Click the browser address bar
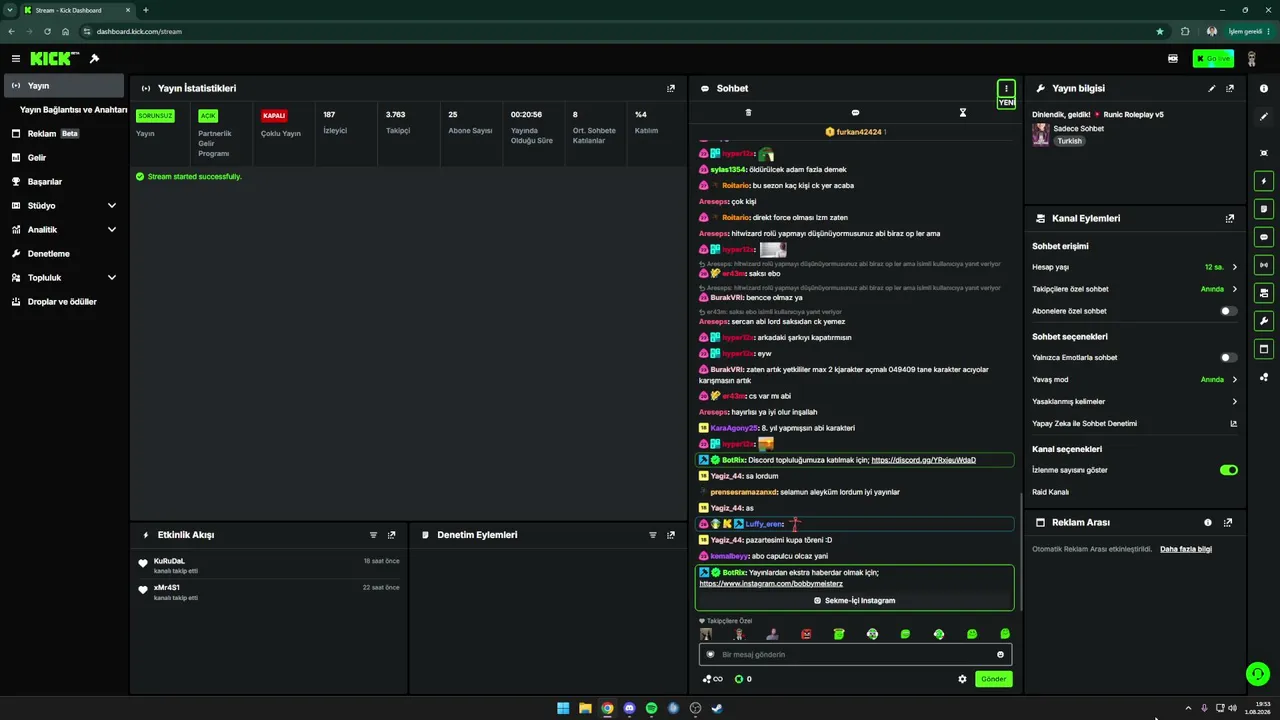 tap(620, 31)
